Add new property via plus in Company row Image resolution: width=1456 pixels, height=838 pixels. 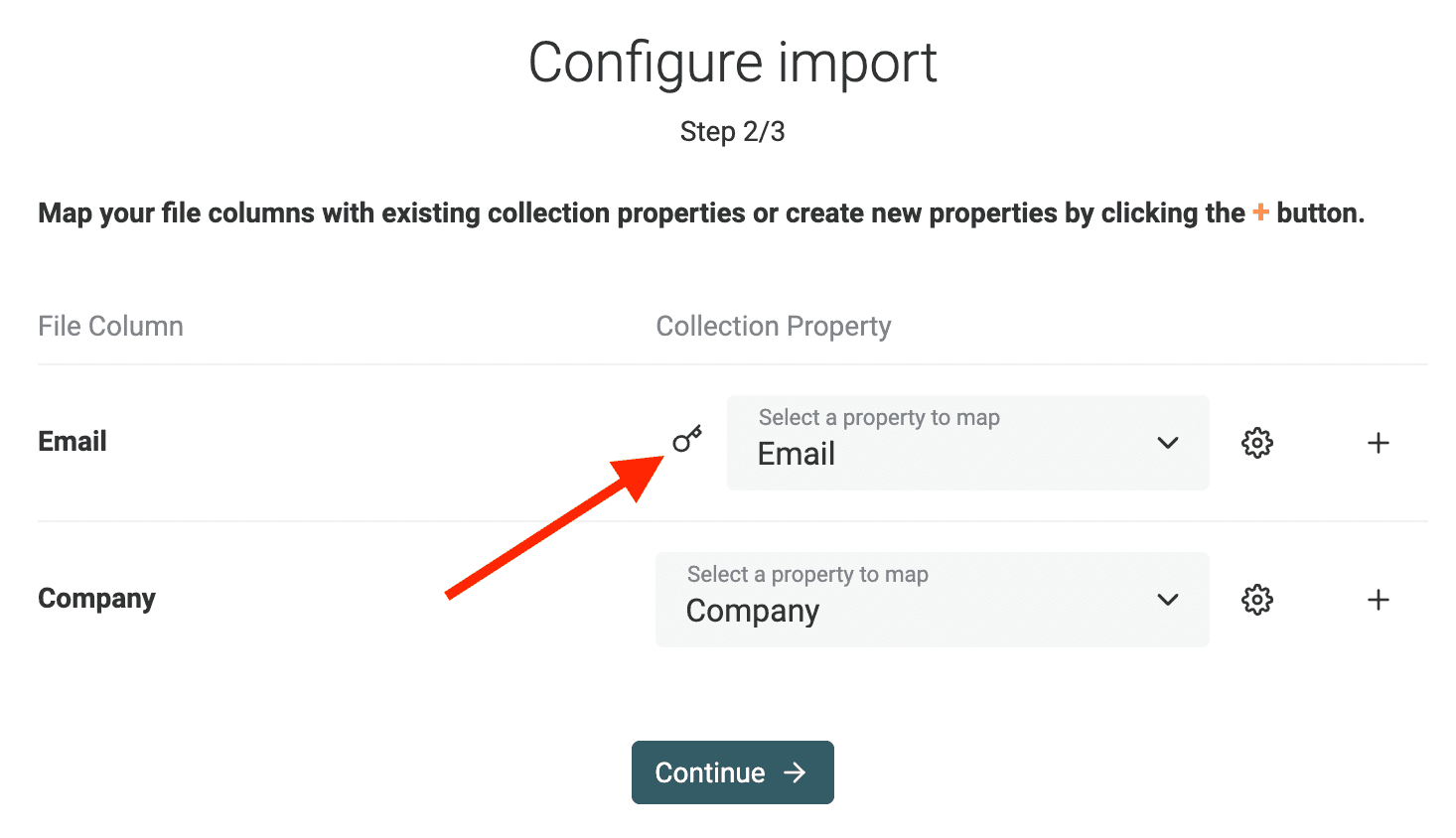point(1379,600)
